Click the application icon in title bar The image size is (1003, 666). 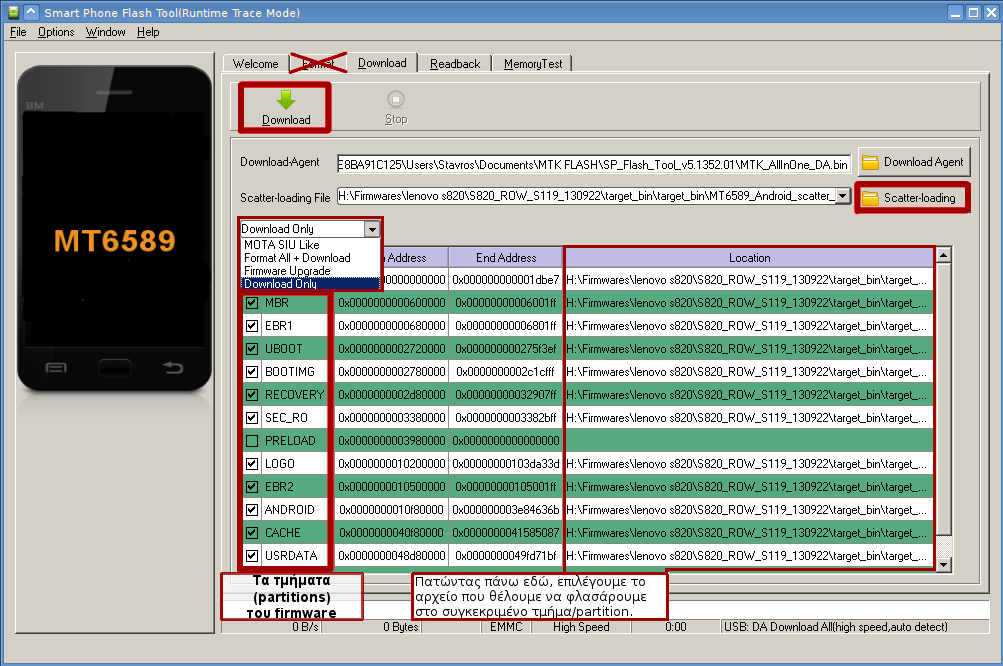13,12
